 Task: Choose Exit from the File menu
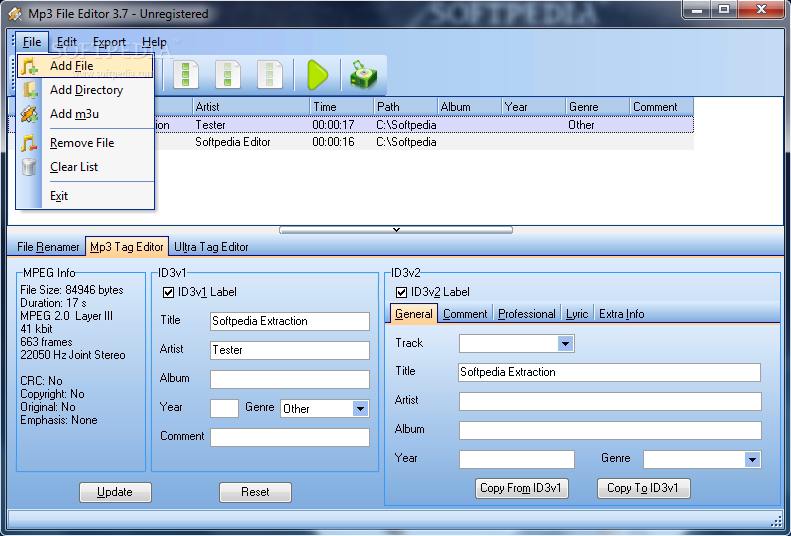pyautogui.click(x=85, y=196)
